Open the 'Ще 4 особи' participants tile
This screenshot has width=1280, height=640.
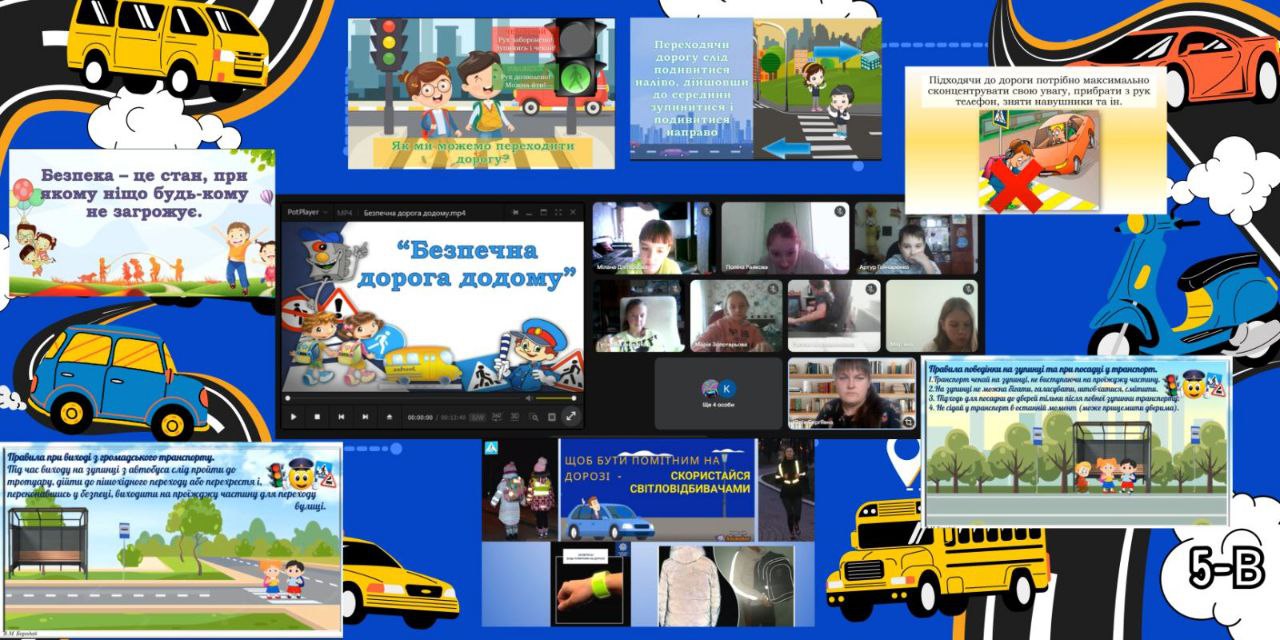coord(718,393)
